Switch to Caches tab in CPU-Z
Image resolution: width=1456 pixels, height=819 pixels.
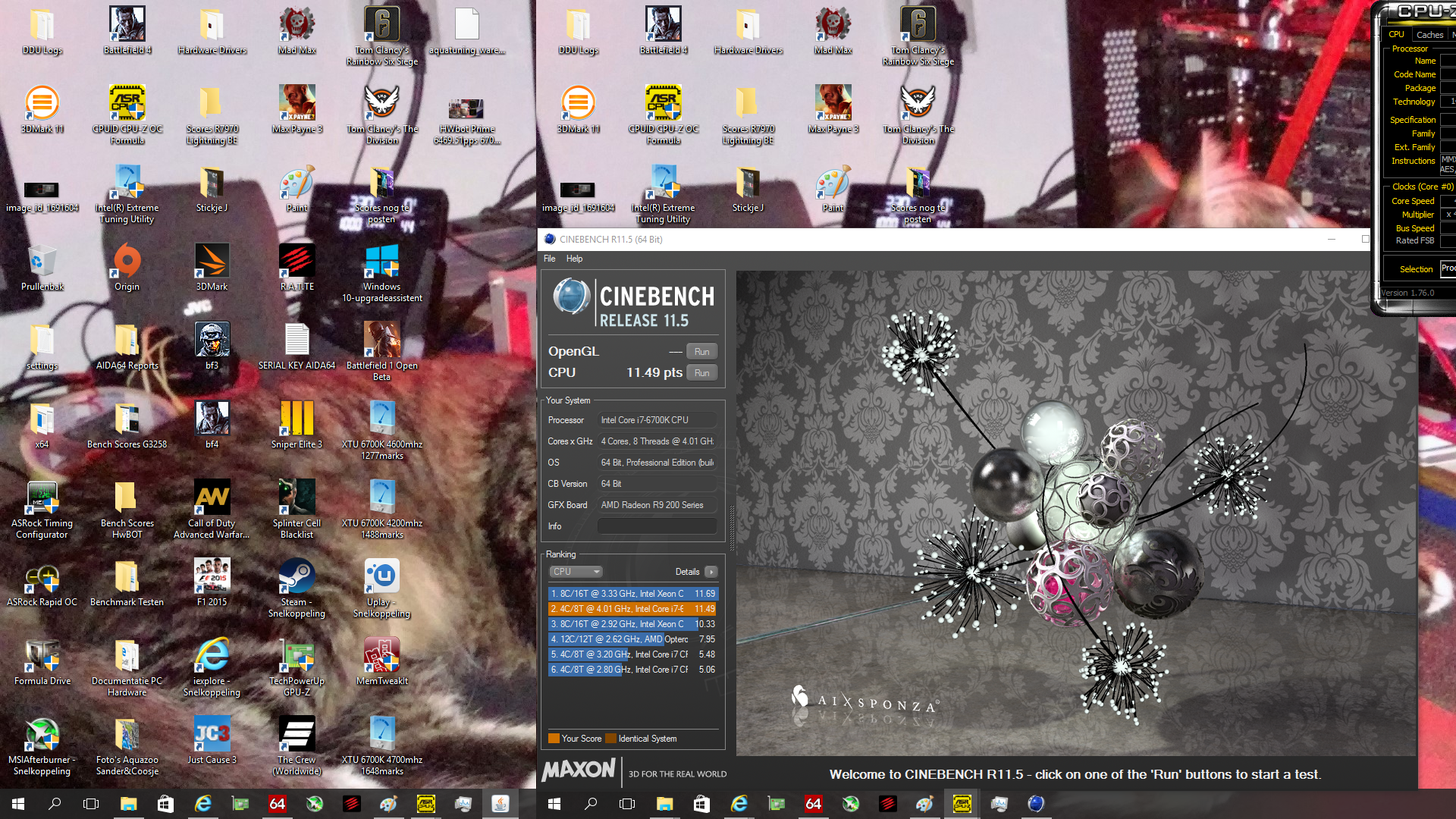tap(1429, 35)
